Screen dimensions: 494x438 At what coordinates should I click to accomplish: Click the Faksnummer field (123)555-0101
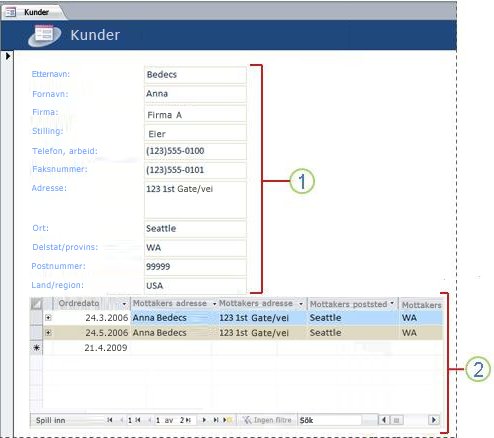(195, 170)
